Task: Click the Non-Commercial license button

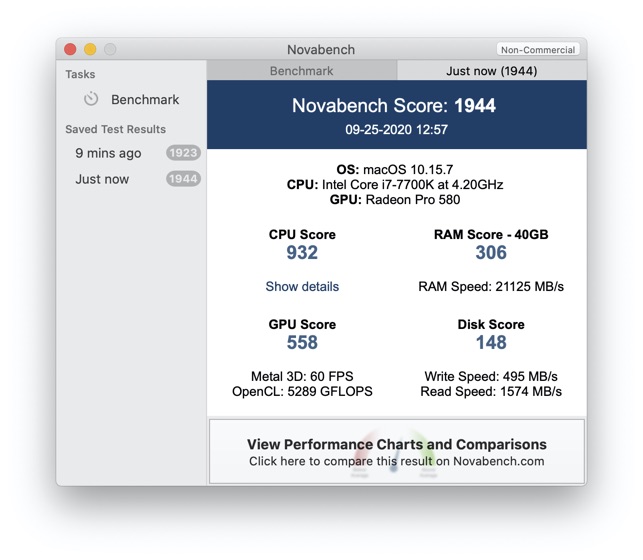Action: 538,50
